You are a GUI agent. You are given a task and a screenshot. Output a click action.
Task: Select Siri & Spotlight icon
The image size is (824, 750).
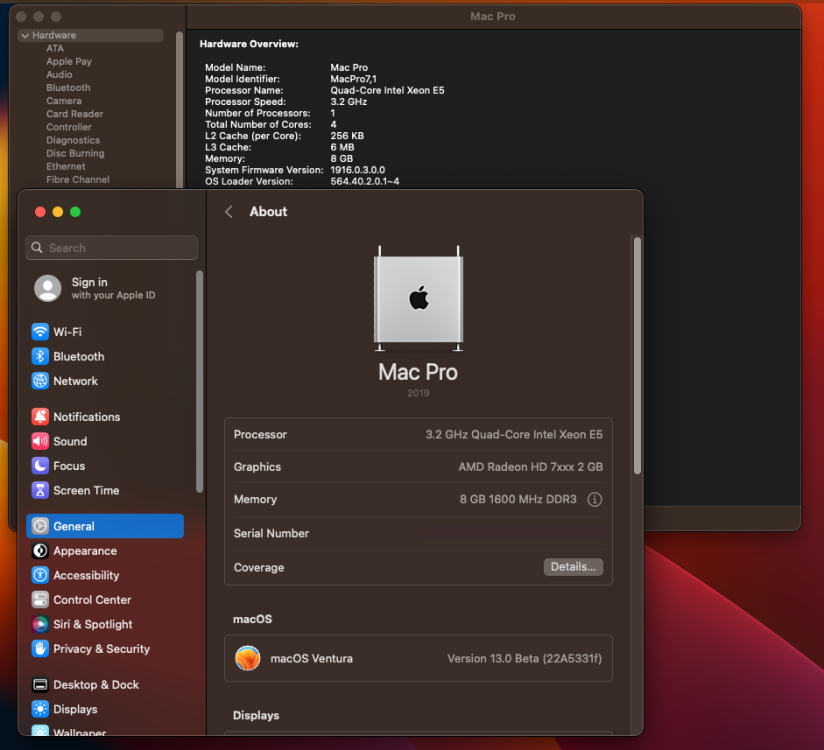[x=40, y=624]
